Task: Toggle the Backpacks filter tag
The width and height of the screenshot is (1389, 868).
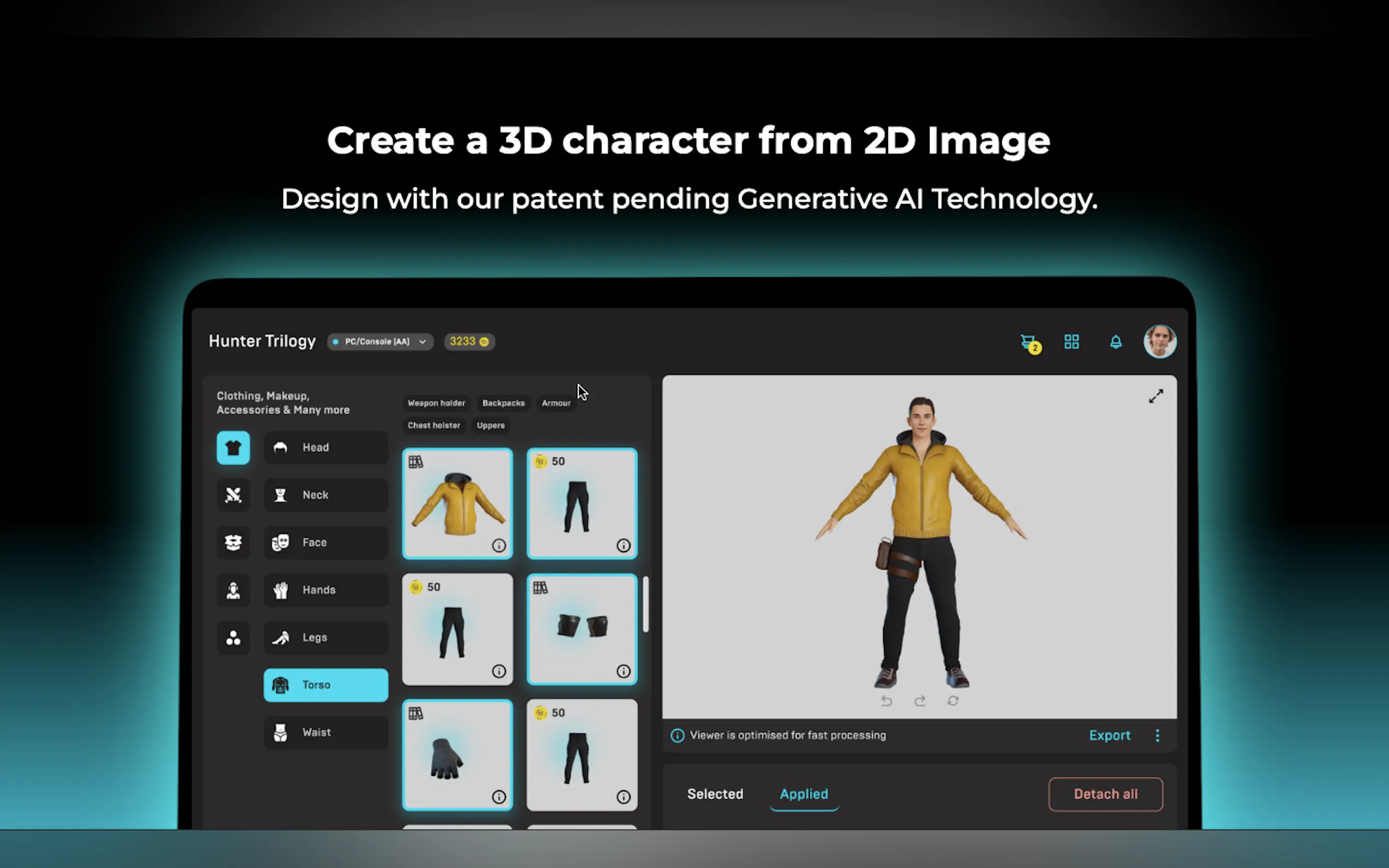Action: coord(503,403)
